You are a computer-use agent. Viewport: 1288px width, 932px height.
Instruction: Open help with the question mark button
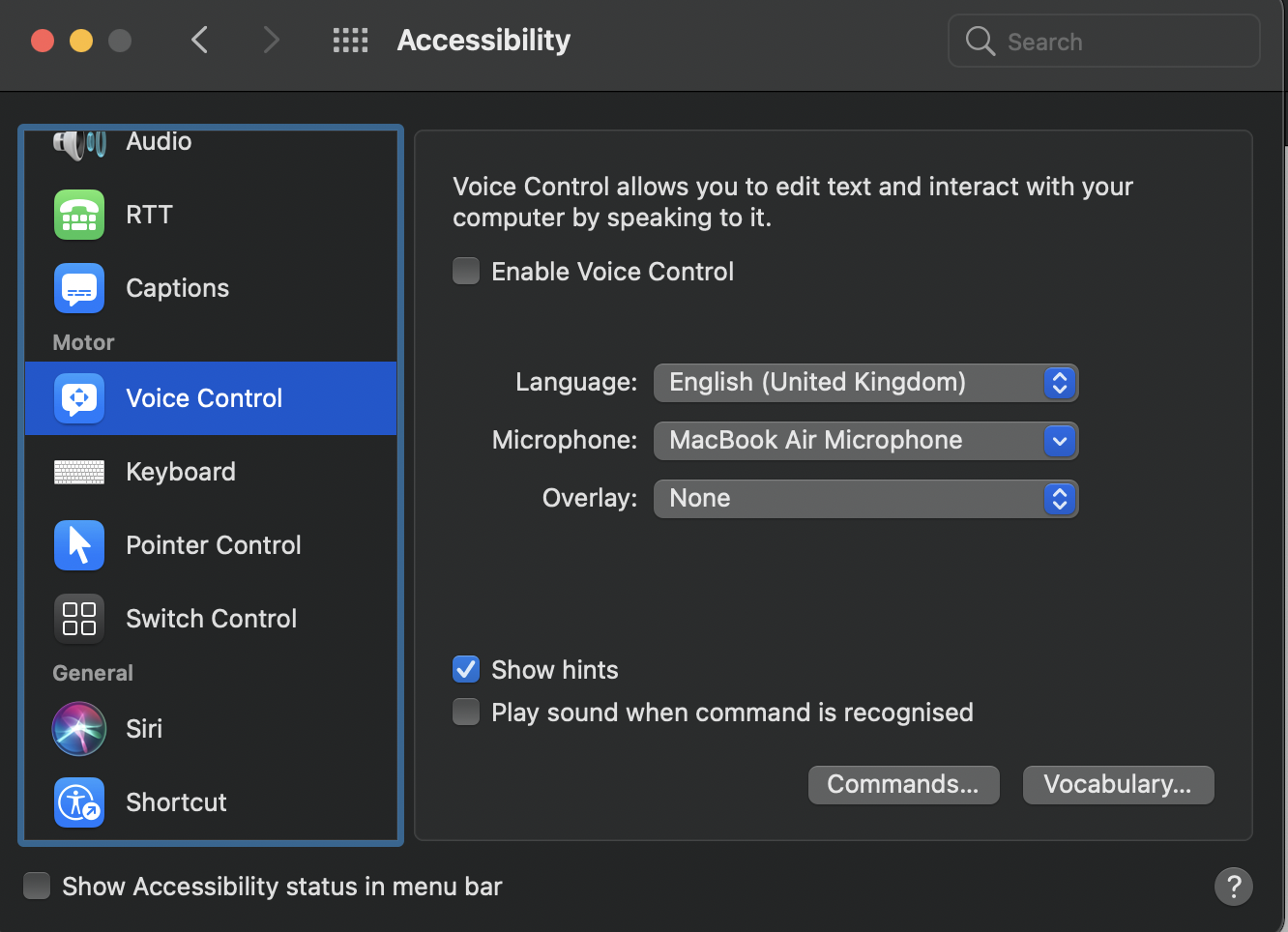[x=1233, y=886]
